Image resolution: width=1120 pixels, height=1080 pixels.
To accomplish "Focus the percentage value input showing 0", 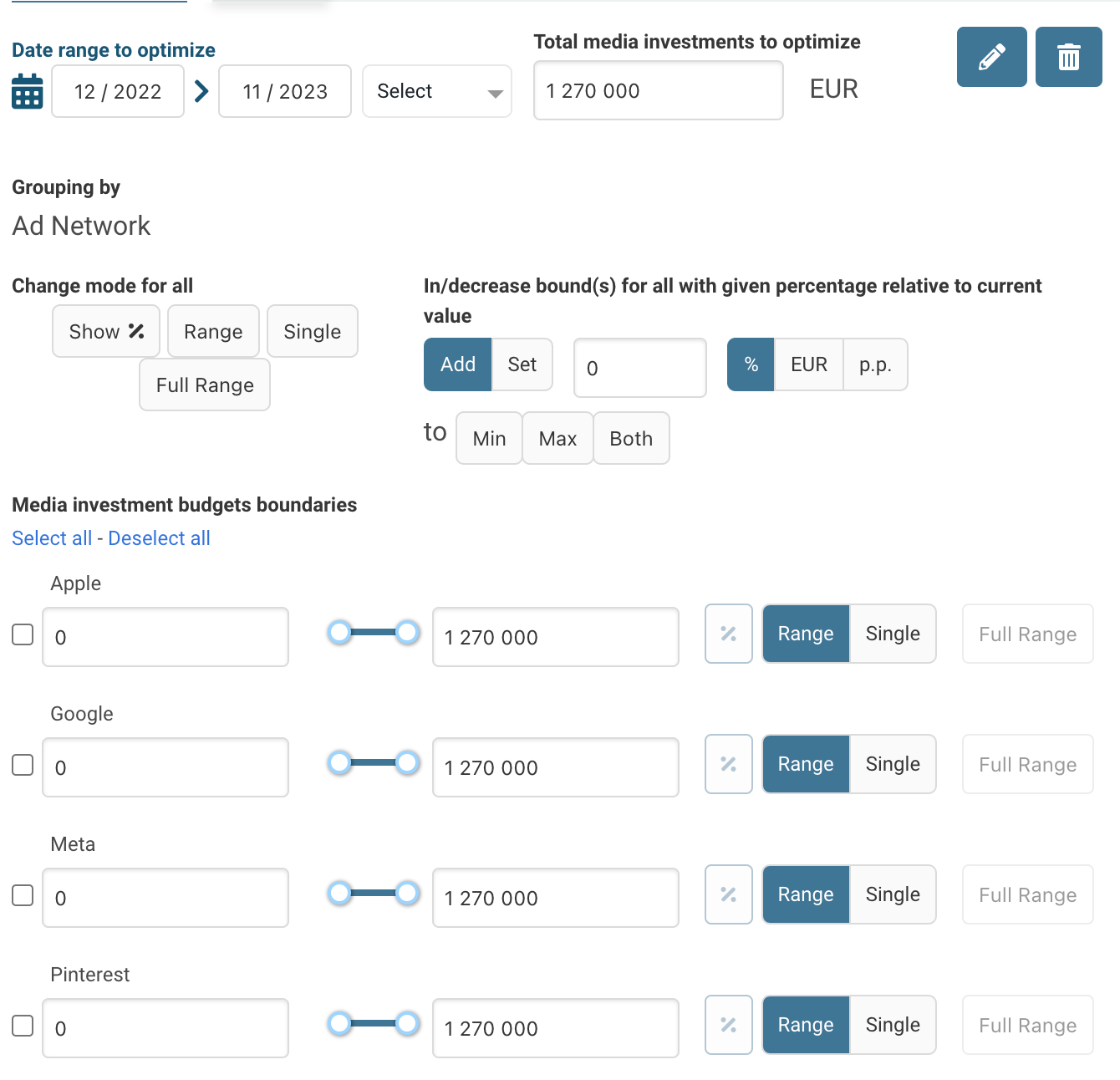I will (640, 368).
